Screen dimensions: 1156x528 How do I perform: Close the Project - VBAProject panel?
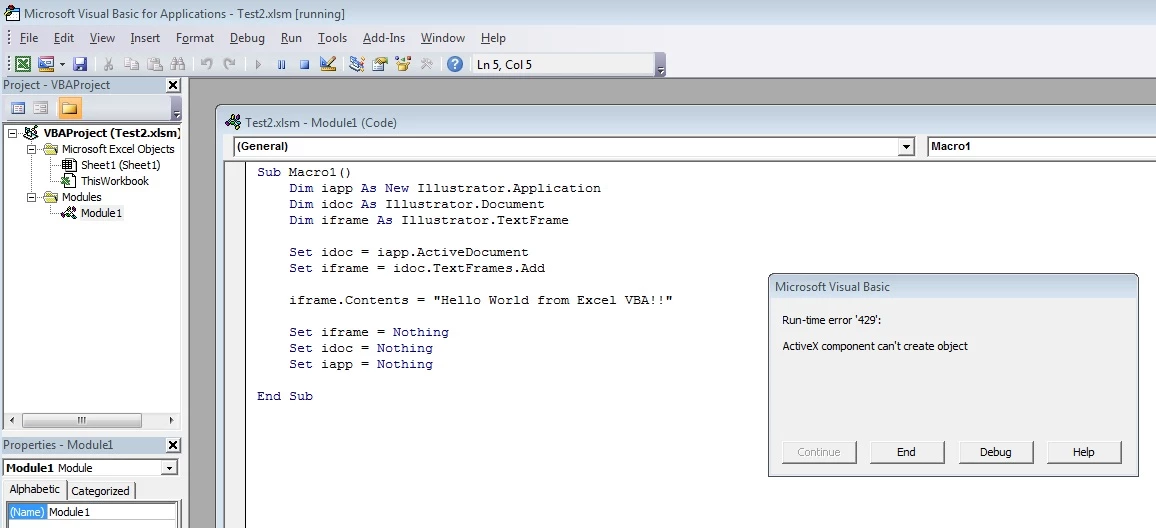(173, 85)
